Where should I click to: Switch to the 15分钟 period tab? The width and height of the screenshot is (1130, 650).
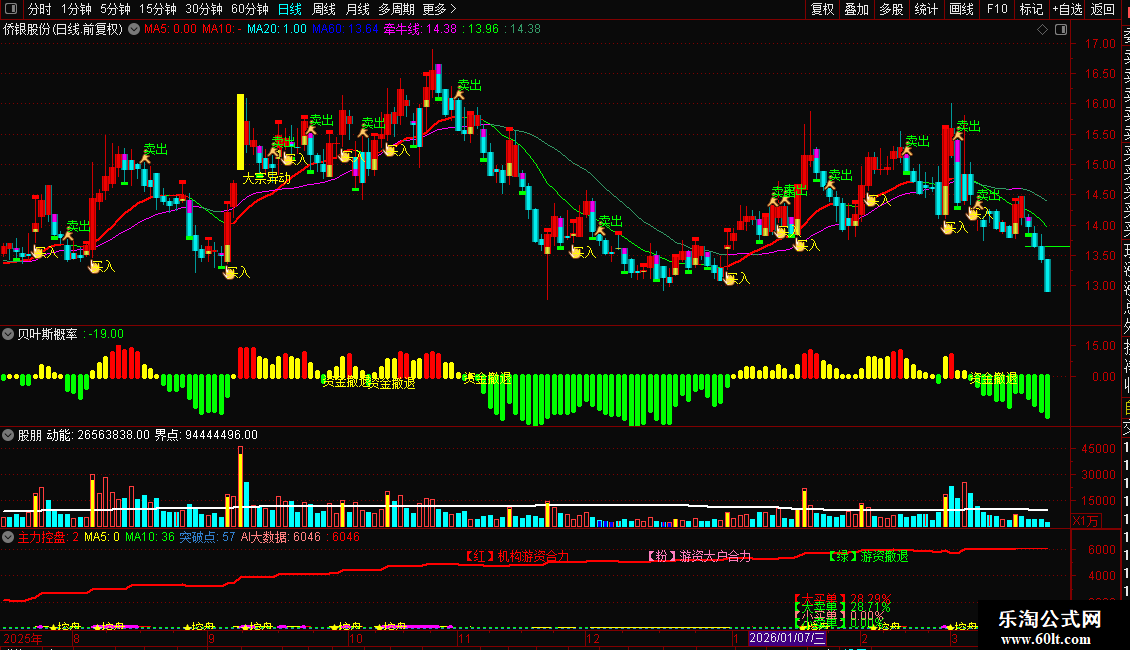[158, 9]
